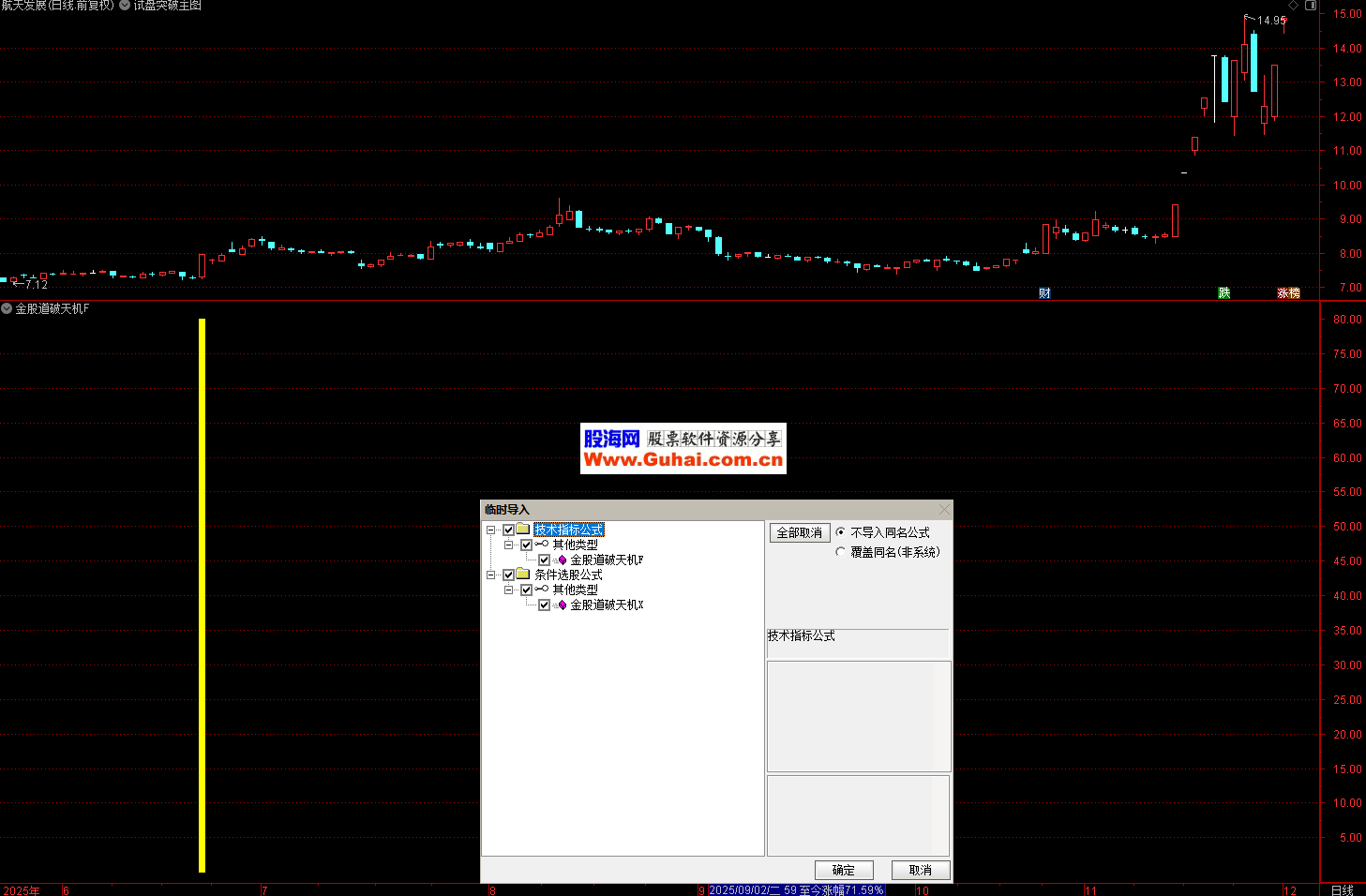Collapse 其他类型 under 技术指标公式
The height and width of the screenshot is (896, 1366).
pyautogui.click(x=508, y=545)
